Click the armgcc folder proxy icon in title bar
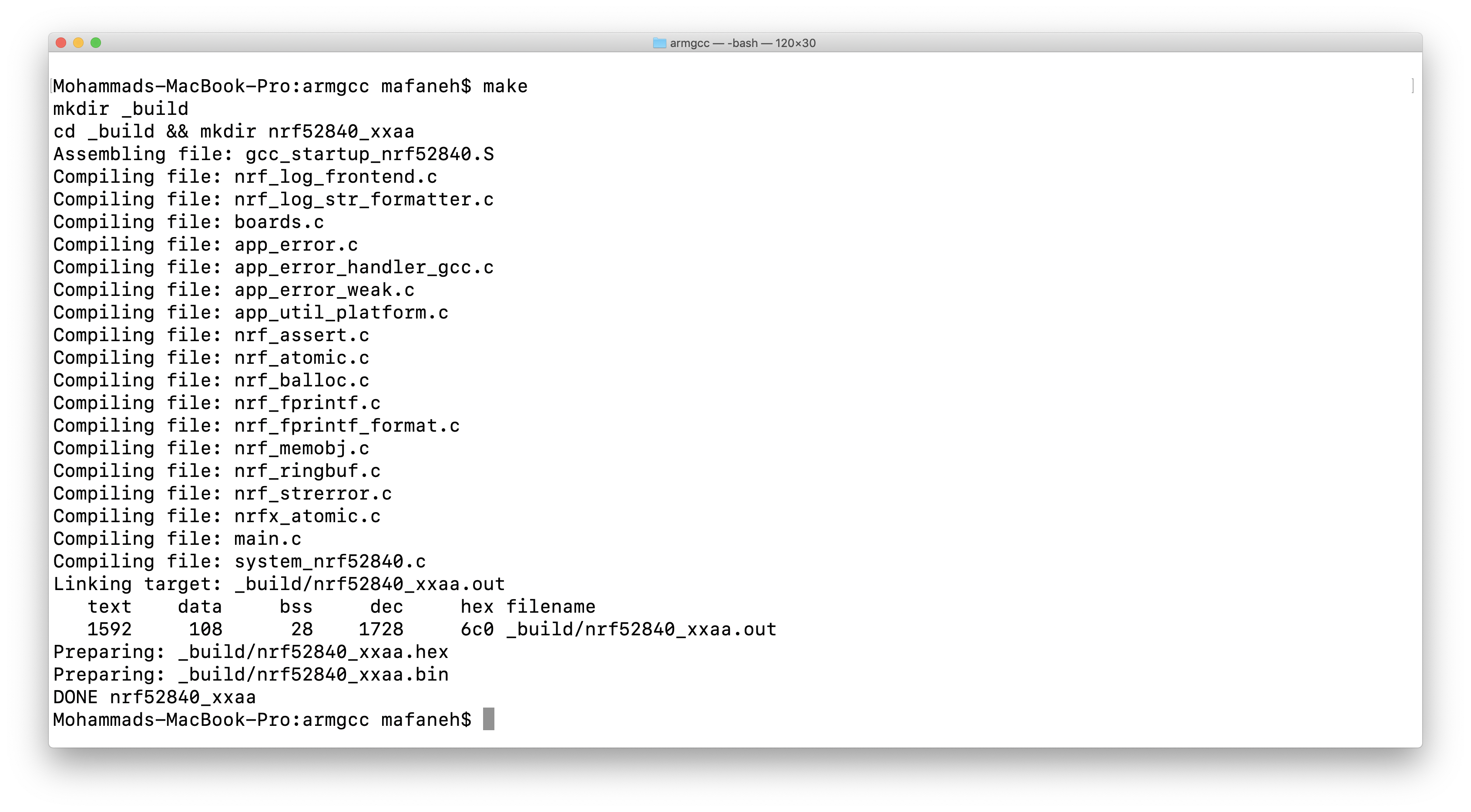The image size is (1471, 812). [x=659, y=43]
